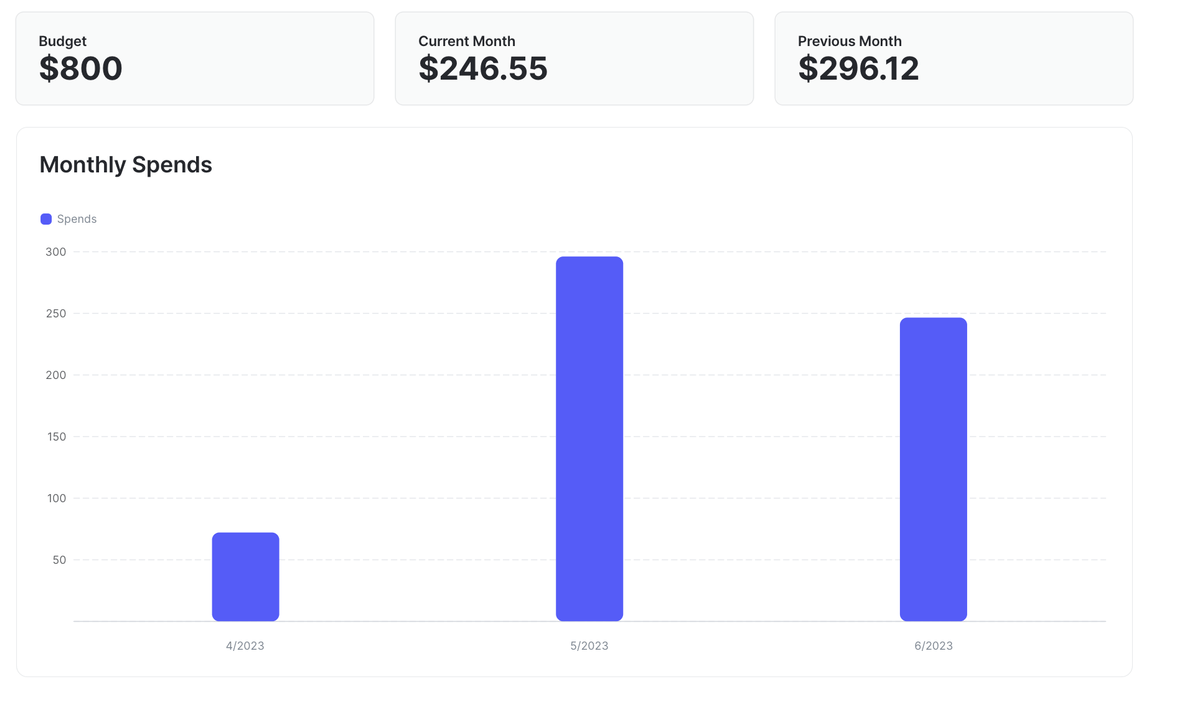
Task: Select the Previous Month card label
Action: click(x=850, y=41)
